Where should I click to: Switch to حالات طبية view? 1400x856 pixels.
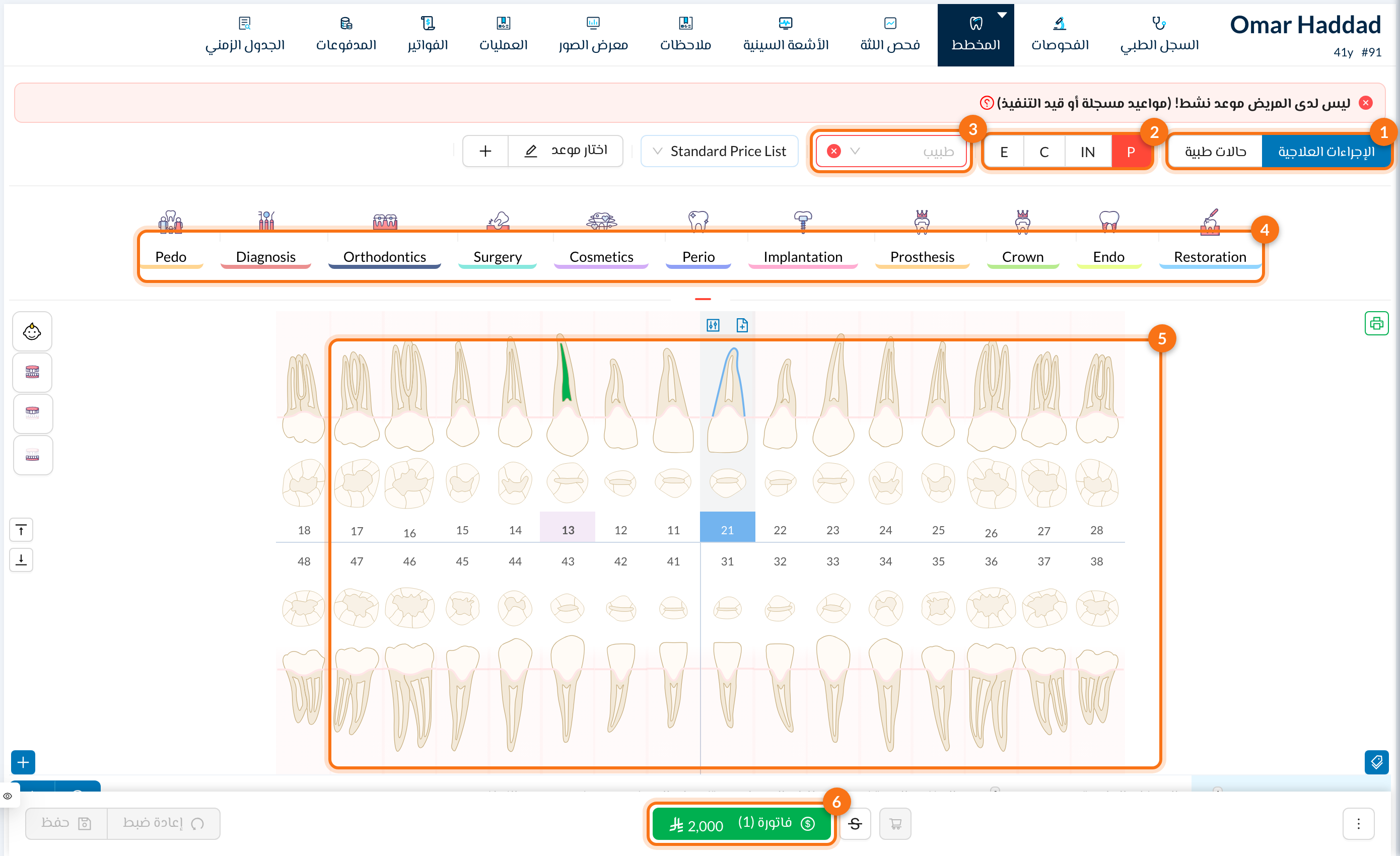tap(1215, 152)
